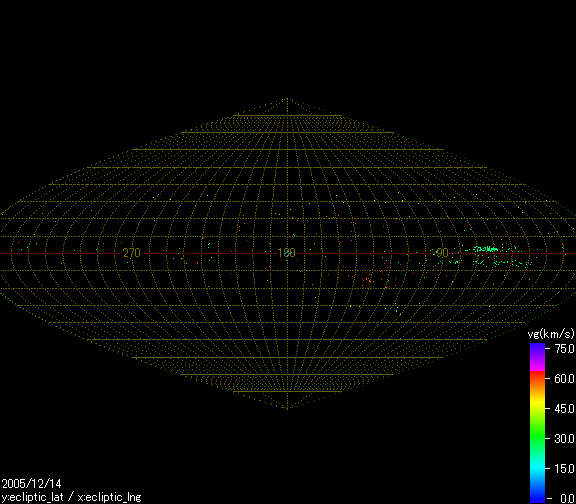This screenshot has width=576, height=504.
Task: Click the 90 longitude label
Action: (x=442, y=253)
